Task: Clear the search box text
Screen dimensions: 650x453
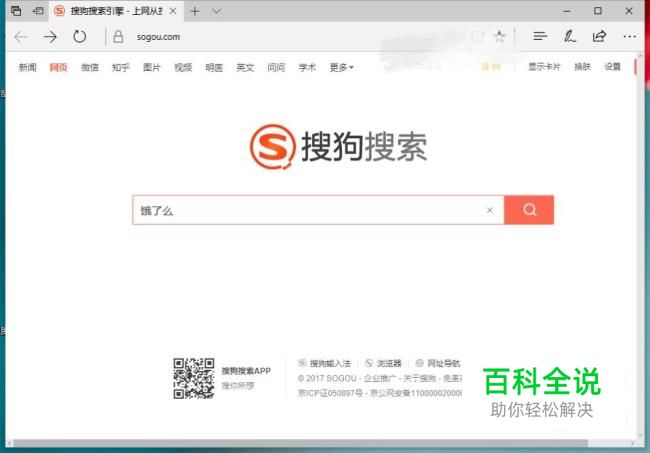Action: pyautogui.click(x=490, y=210)
